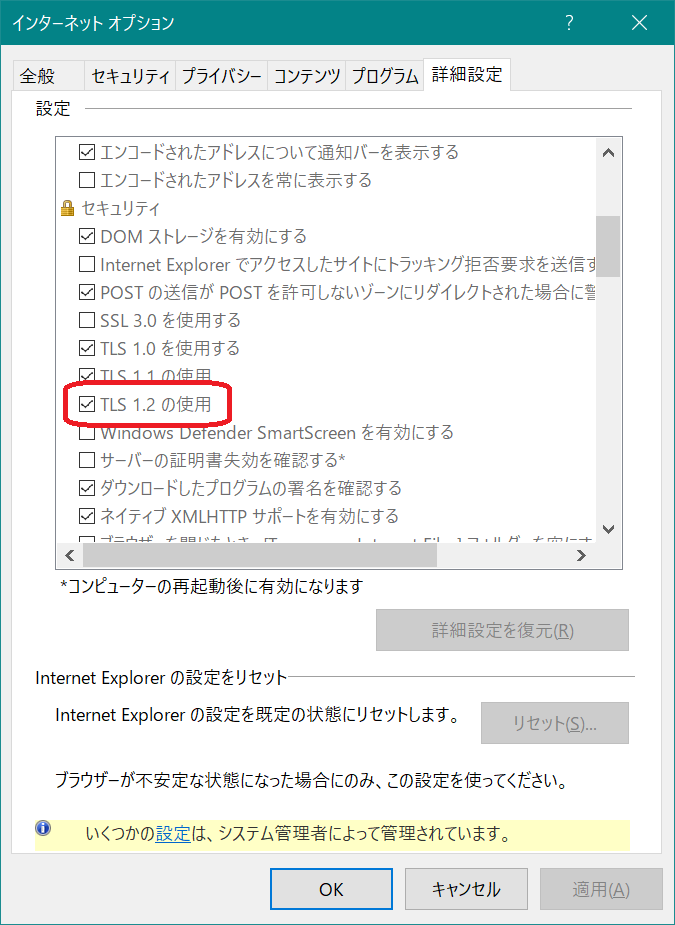Screen dimensions: 675x925
Task: Click the blue information icon
Action: pos(43,827)
